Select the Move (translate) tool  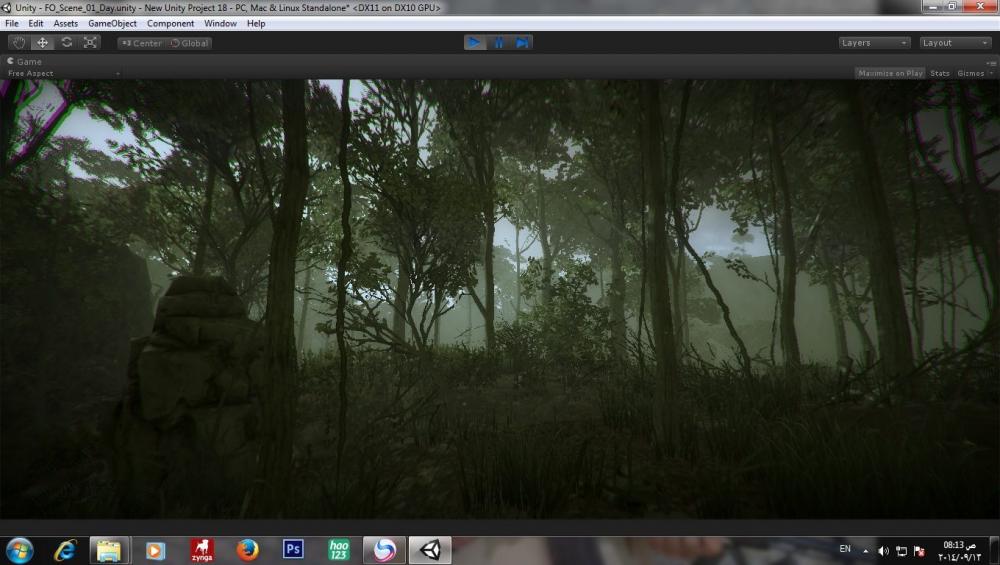43,43
